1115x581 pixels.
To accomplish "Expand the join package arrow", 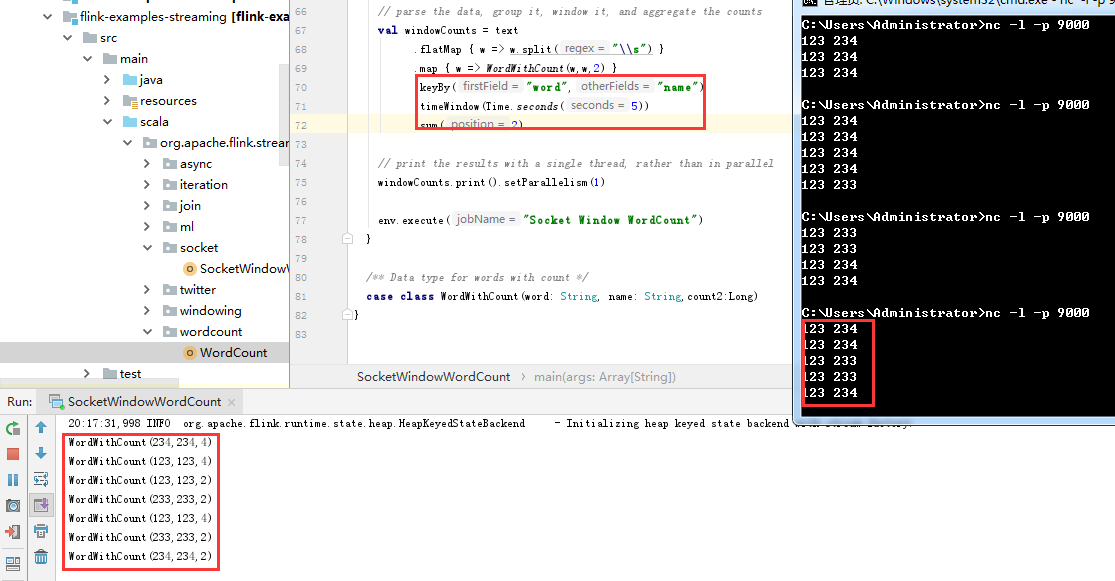I will 147,206.
